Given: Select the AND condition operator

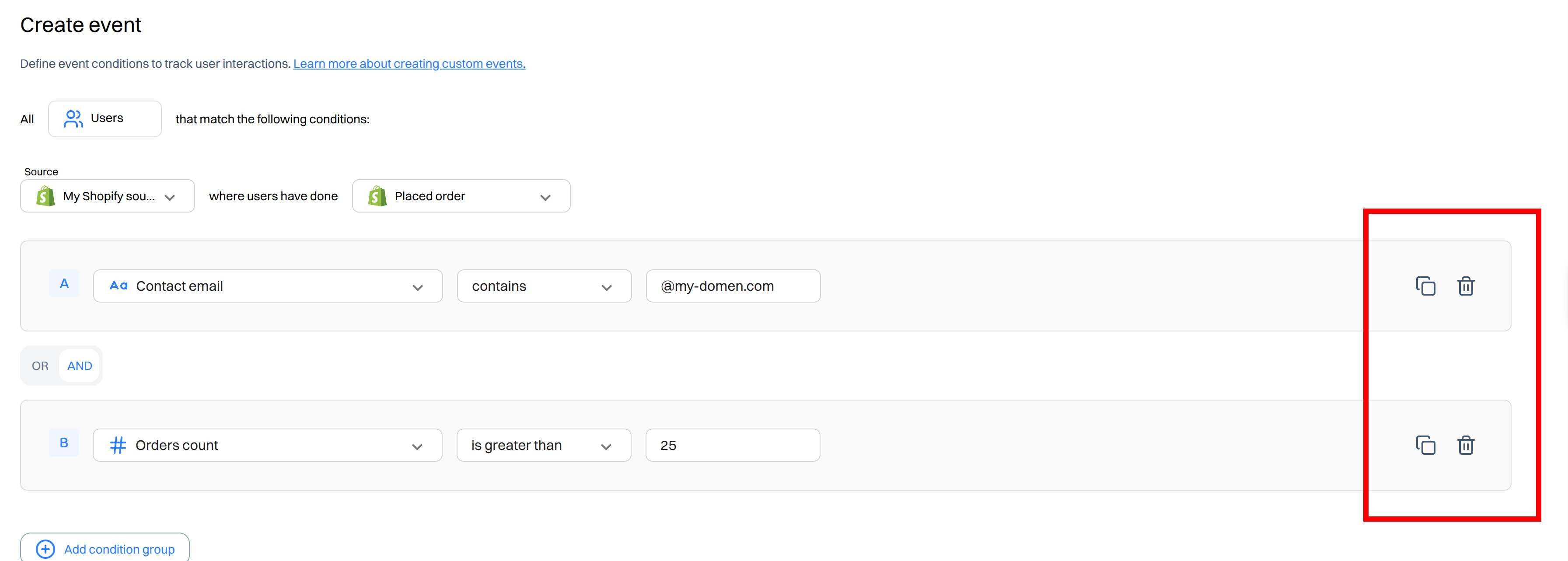Looking at the screenshot, I should (x=80, y=366).
